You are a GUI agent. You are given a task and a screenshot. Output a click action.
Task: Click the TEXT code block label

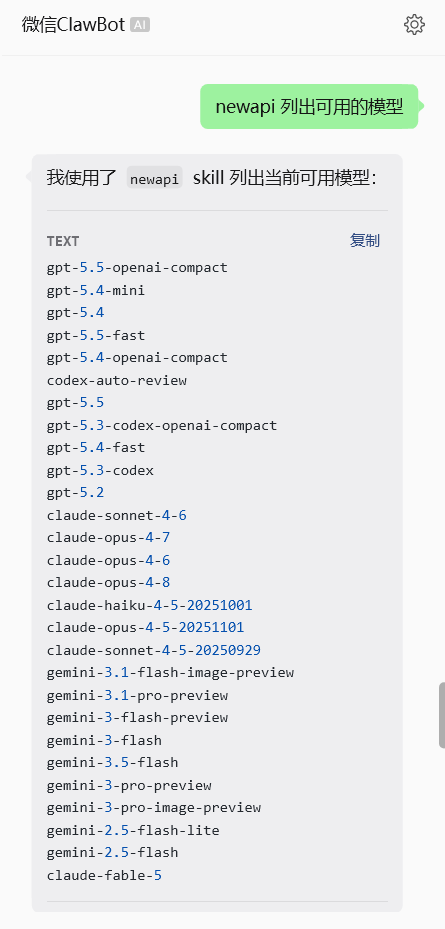pyautogui.click(x=63, y=241)
